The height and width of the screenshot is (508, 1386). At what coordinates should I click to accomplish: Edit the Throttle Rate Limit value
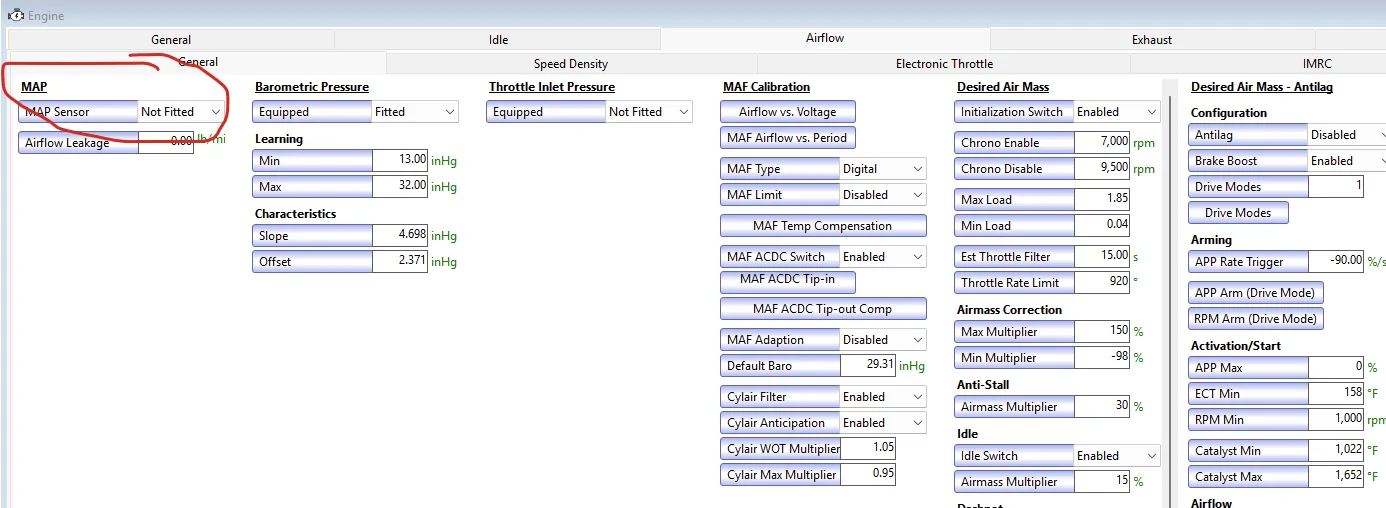[1102, 283]
